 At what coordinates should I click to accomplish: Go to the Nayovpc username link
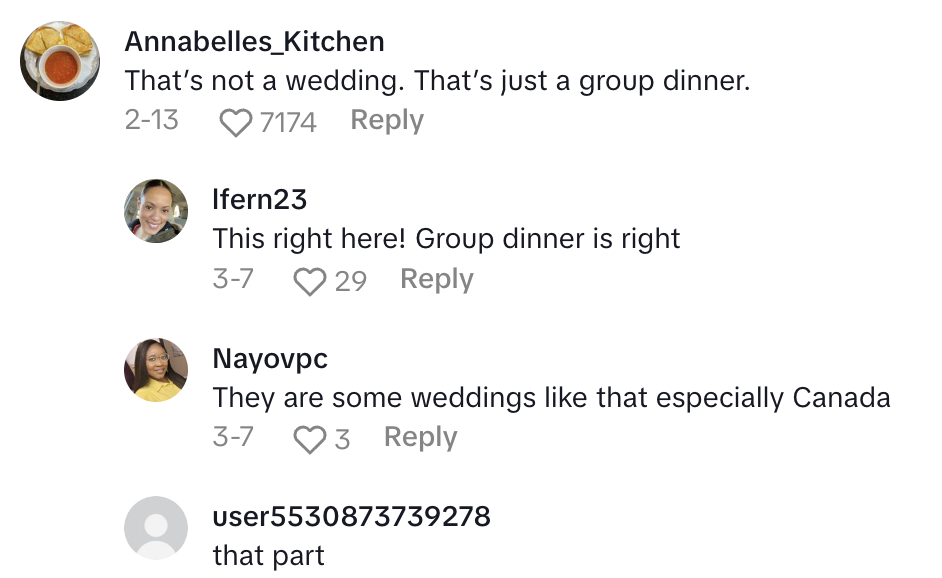pos(270,358)
